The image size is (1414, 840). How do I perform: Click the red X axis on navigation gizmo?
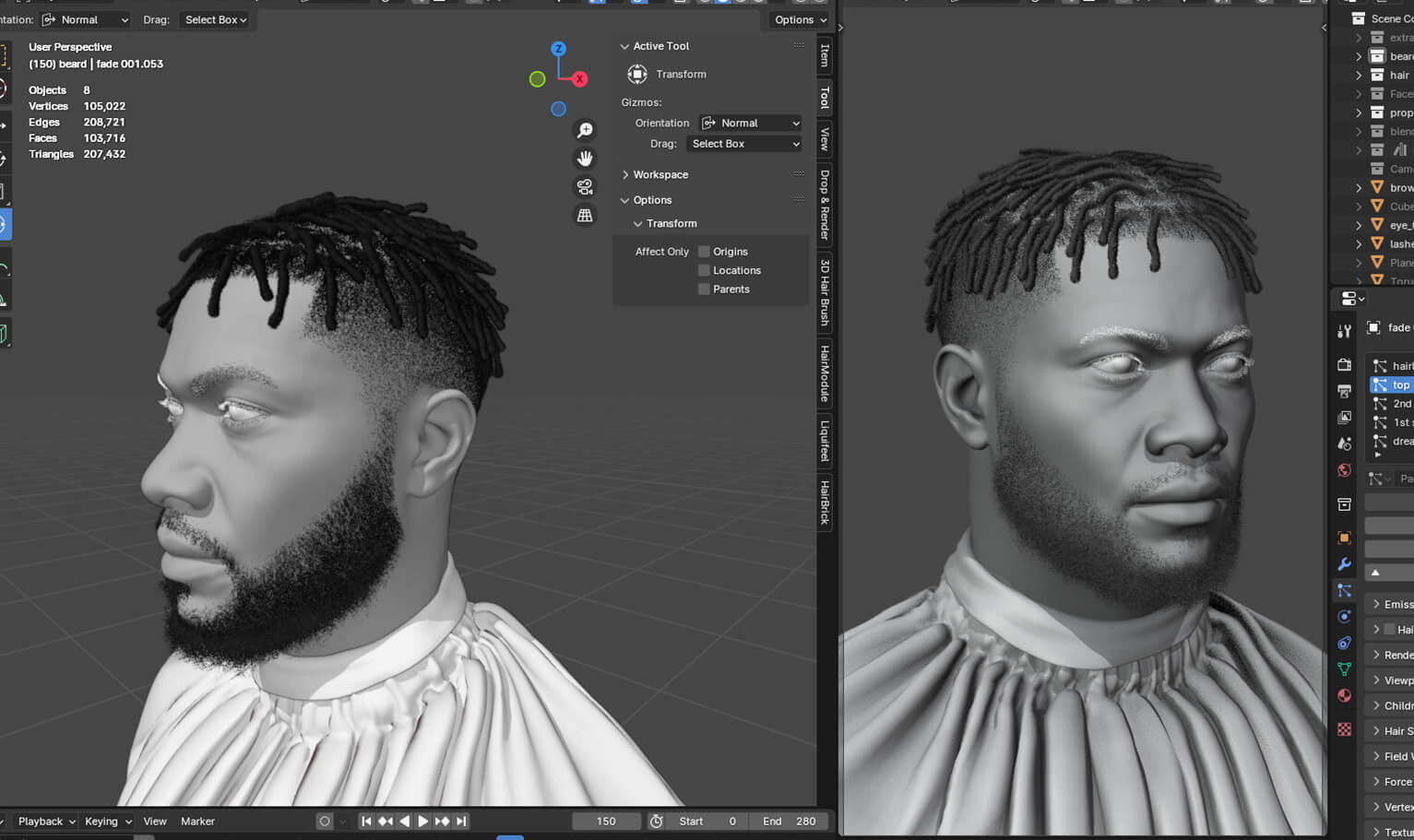[579, 79]
